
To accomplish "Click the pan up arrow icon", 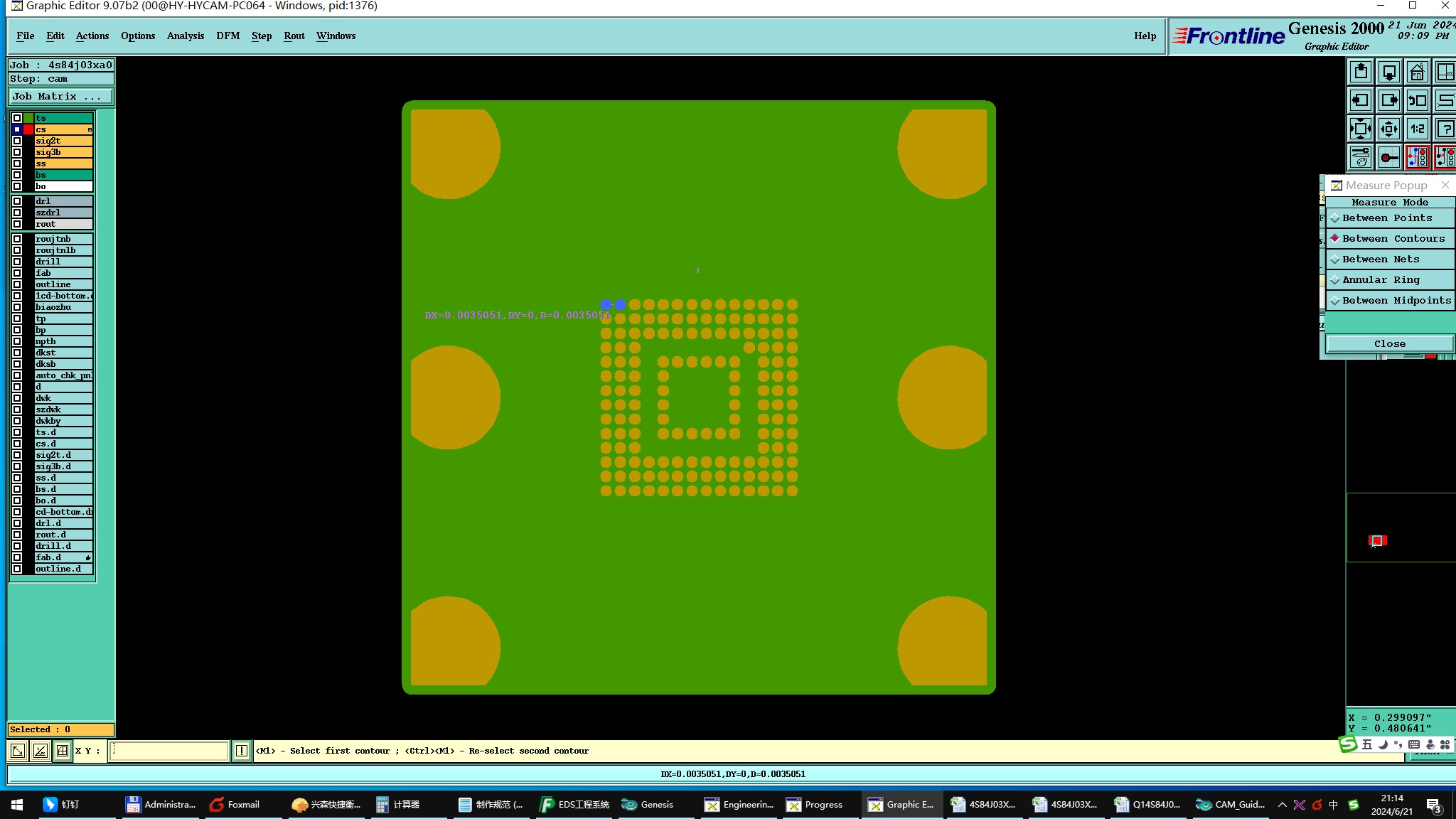I will point(1360,72).
